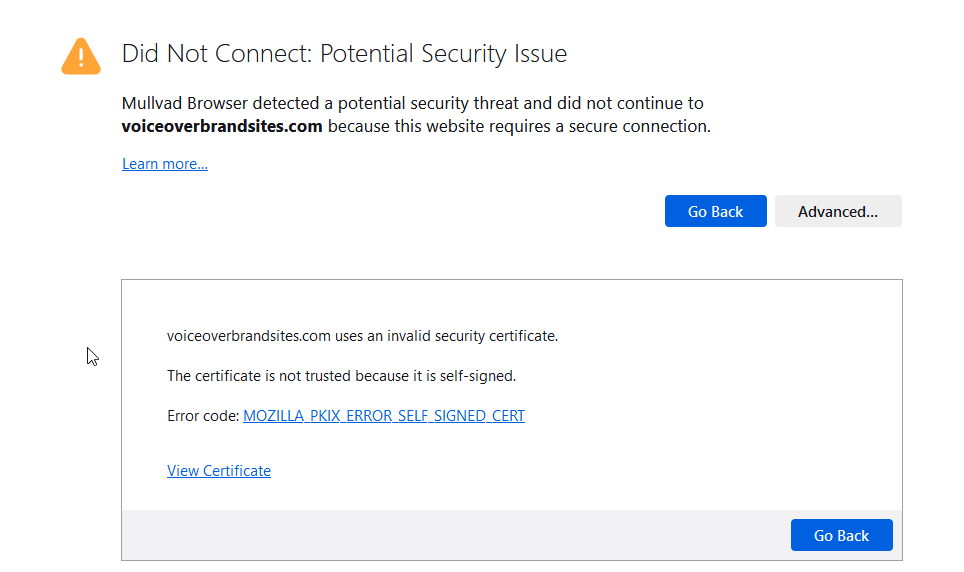Open the View Certificate link

coord(219,471)
